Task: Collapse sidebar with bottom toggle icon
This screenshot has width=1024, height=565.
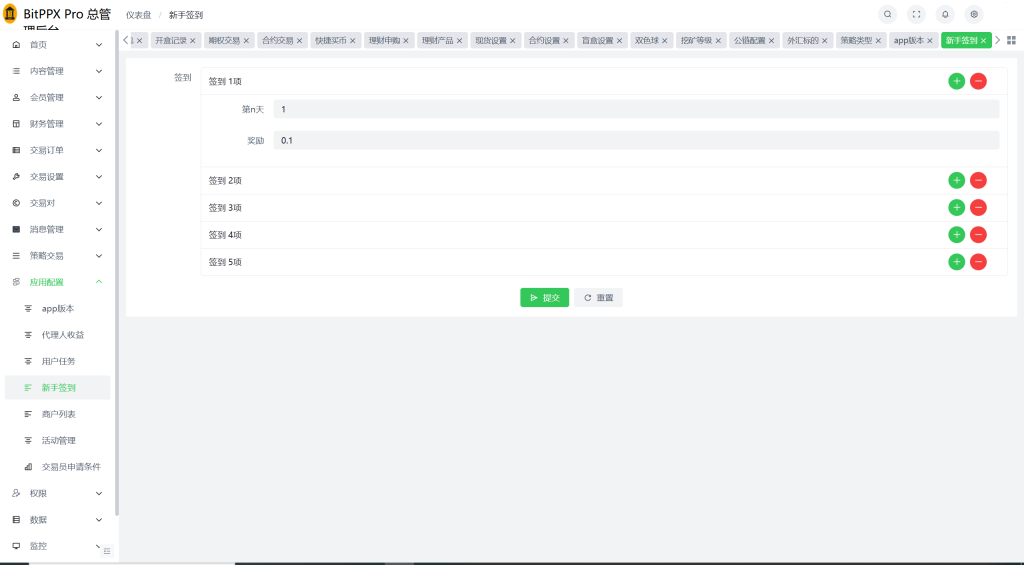Action: (107, 551)
